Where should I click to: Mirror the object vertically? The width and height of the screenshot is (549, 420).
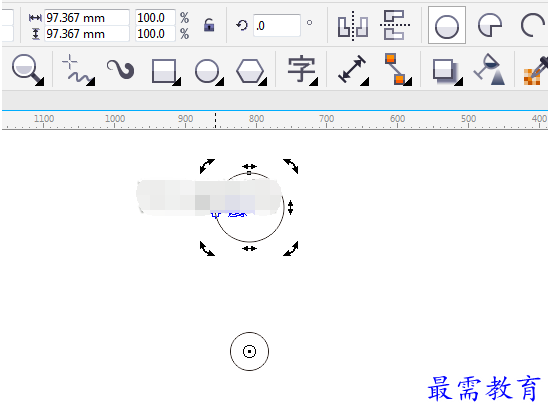point(395,25)
